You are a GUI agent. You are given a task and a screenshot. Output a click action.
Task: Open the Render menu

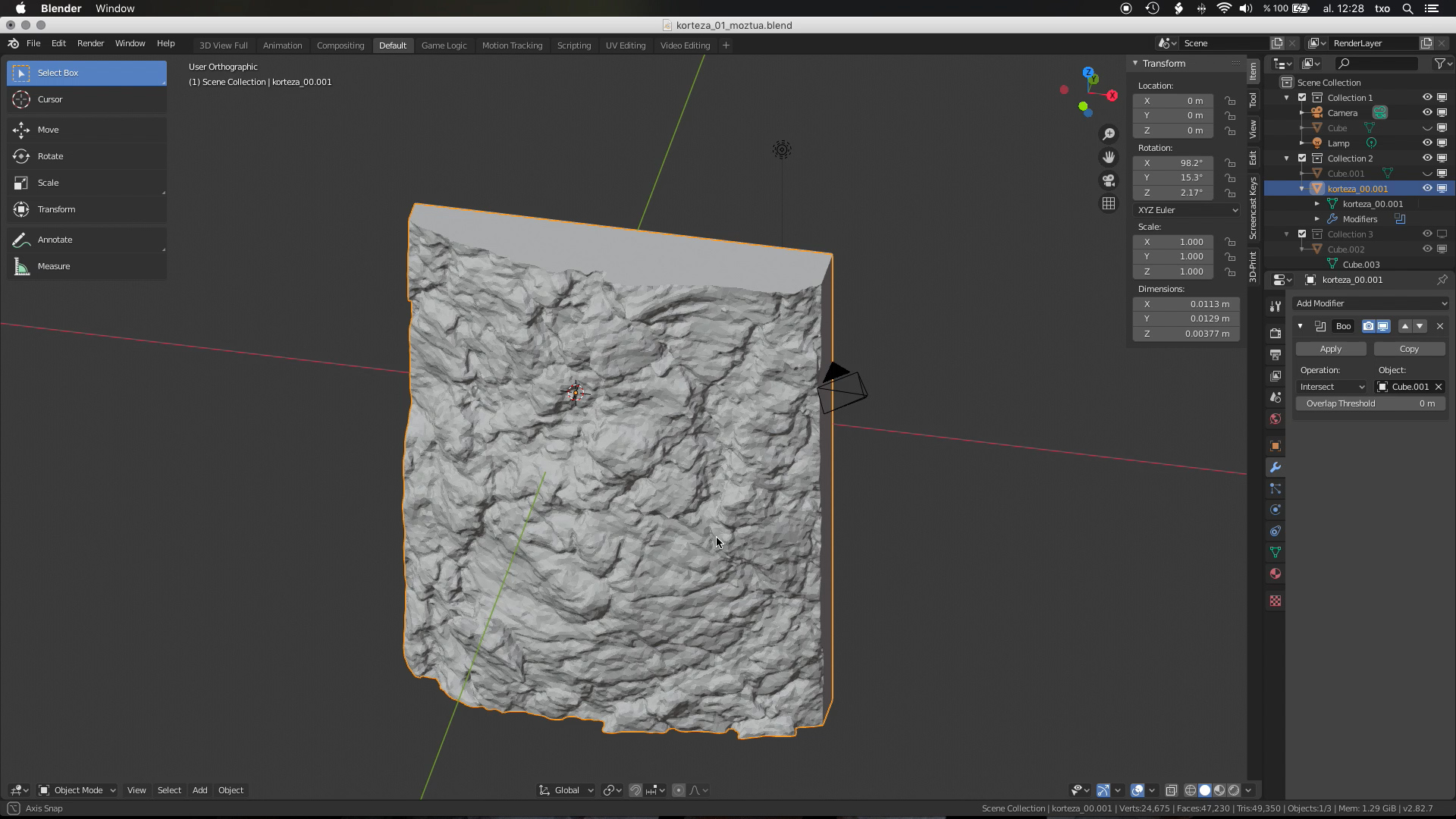coord(90,43)
